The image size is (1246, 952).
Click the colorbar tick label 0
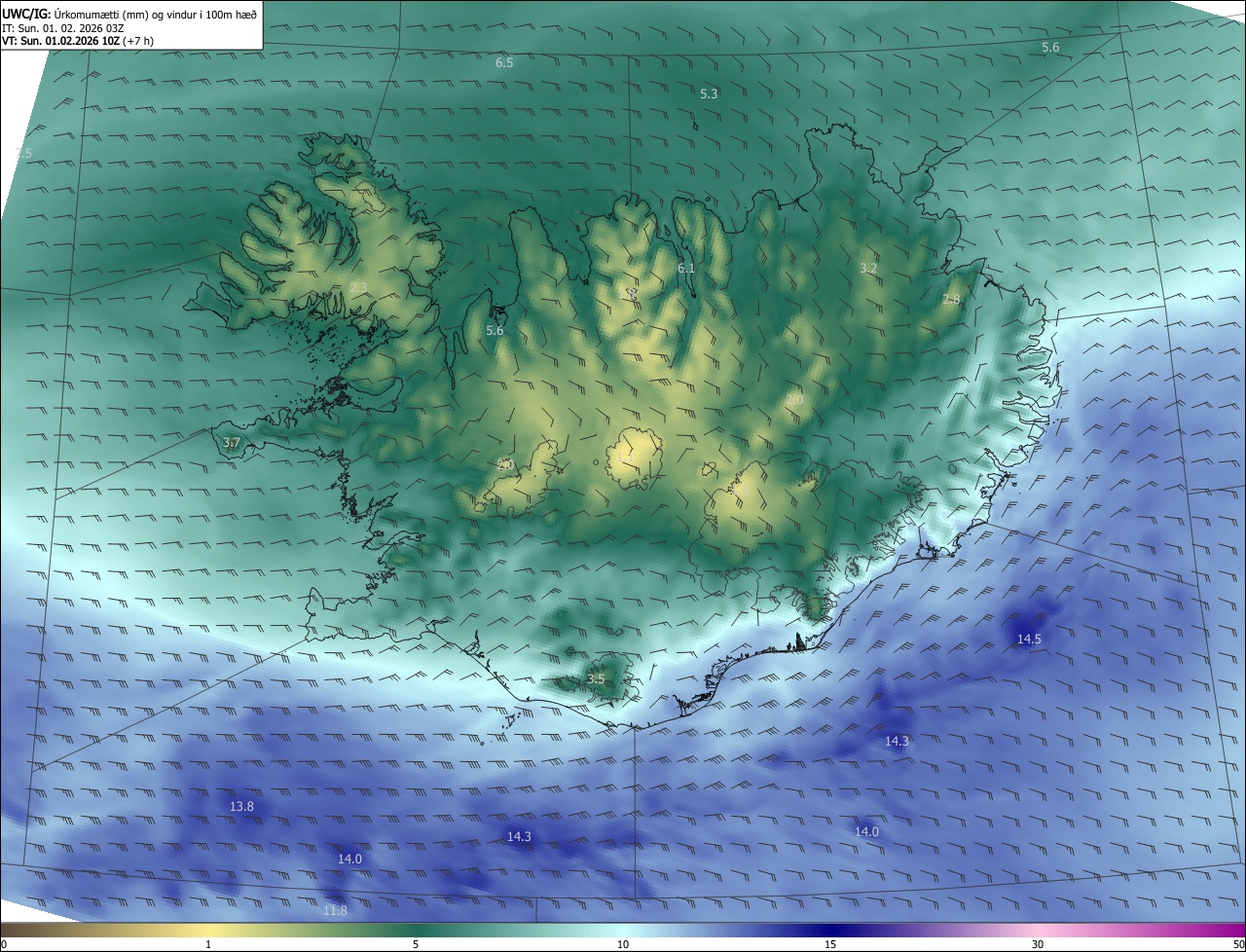coord(4,944)
